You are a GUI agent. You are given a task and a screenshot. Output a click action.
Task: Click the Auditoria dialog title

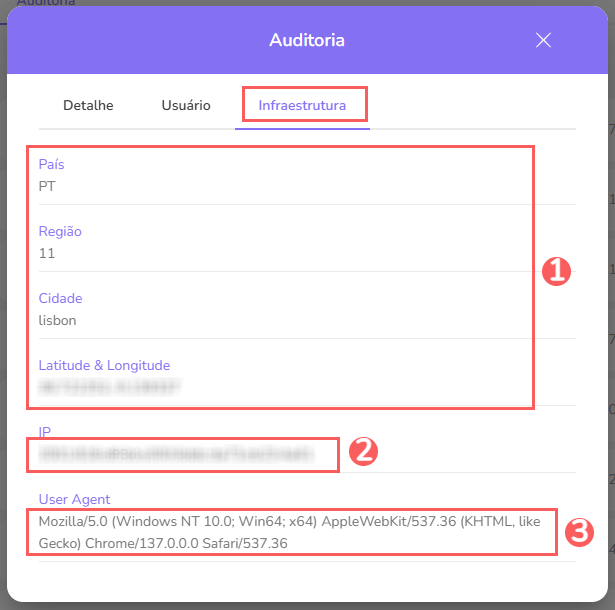click(307, 40)
